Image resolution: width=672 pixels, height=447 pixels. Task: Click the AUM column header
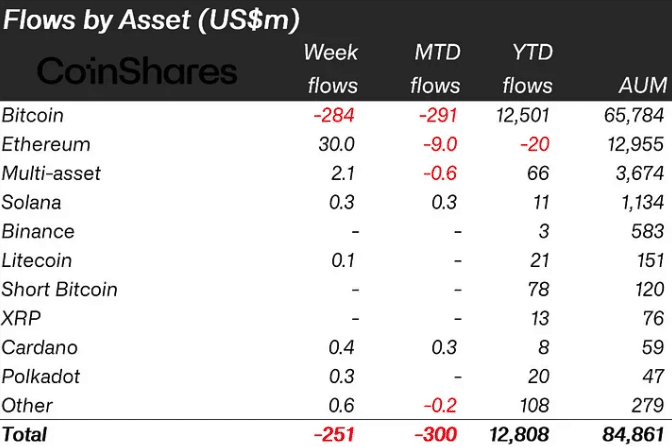[642, 86]
